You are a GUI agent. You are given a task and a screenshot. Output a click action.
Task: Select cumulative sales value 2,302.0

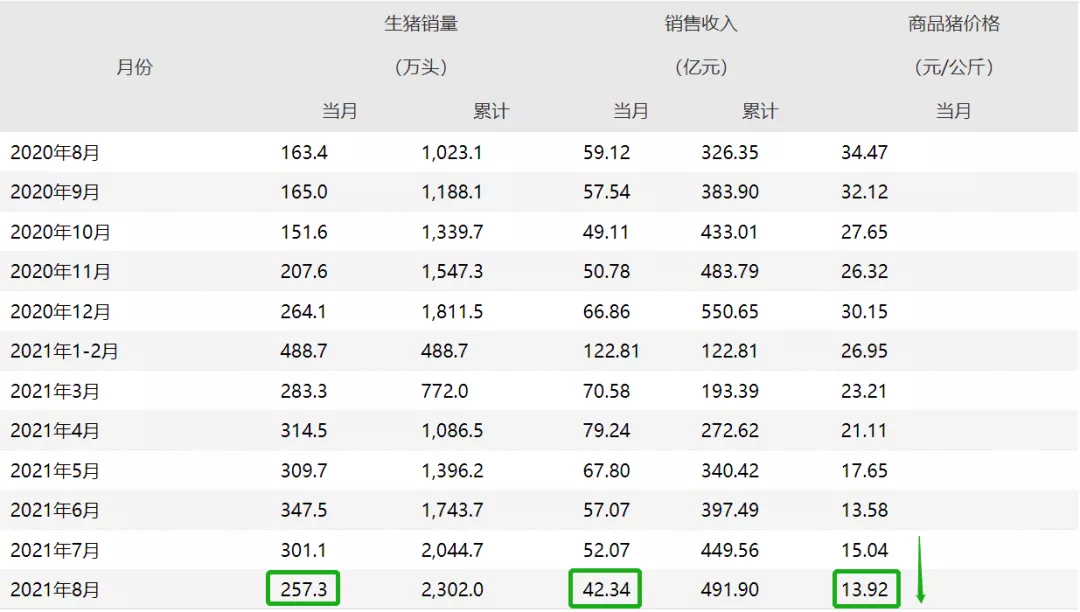click(452, 590)
